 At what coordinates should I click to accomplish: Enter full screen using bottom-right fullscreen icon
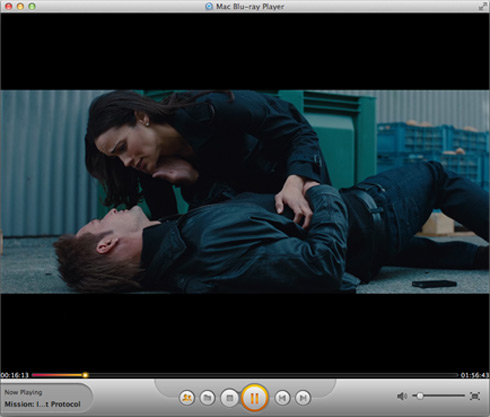(x=475, y=396)
